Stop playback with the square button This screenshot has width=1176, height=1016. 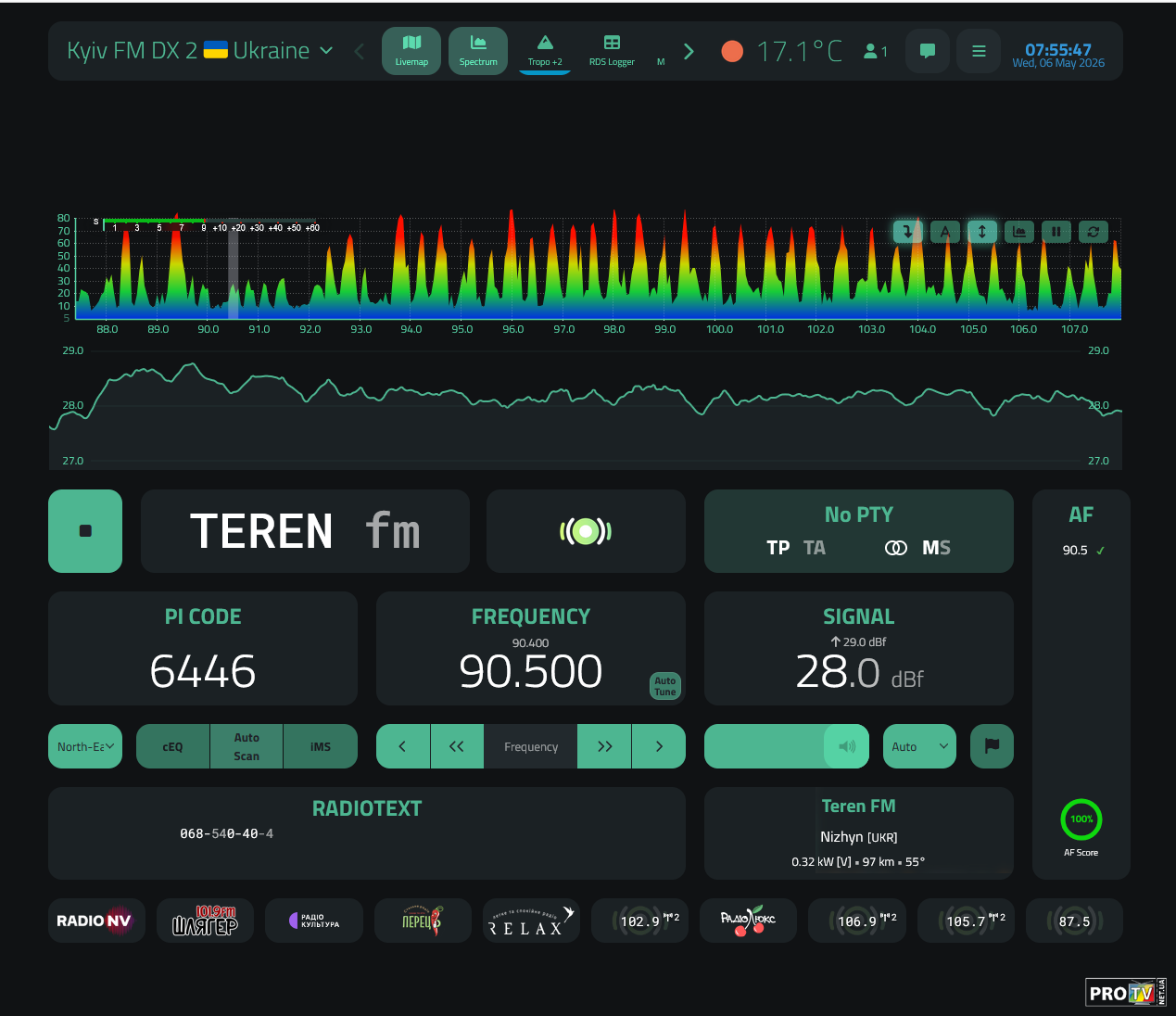click(x=85, y=531)
